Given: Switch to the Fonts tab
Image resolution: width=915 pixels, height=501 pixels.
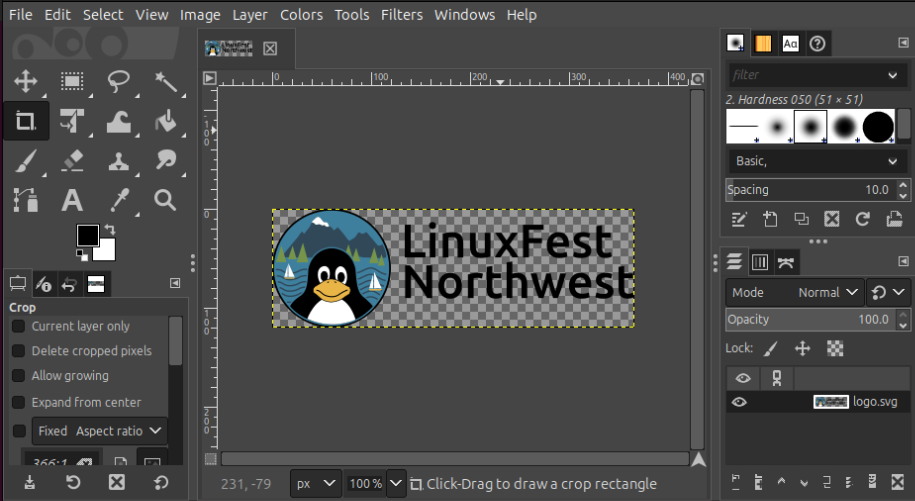Looking at the screenshot, I should pyautogui.click(x=790, y=43).
